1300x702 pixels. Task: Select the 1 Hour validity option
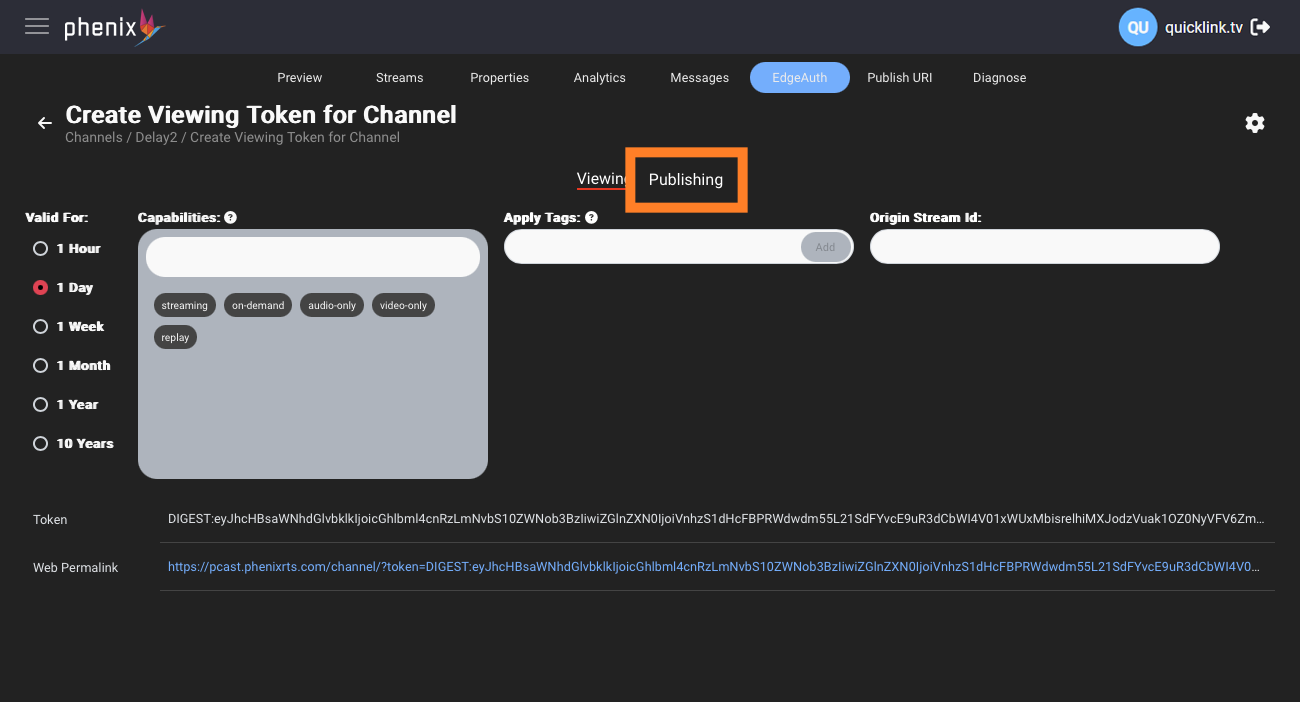(x=67, y=248)
